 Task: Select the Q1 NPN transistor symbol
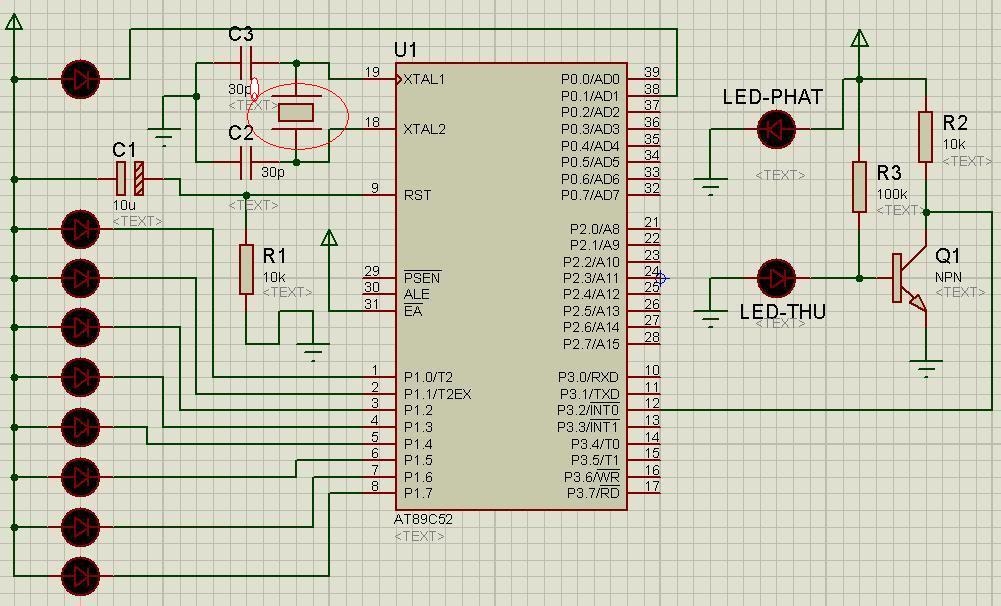tap(909, 278)
